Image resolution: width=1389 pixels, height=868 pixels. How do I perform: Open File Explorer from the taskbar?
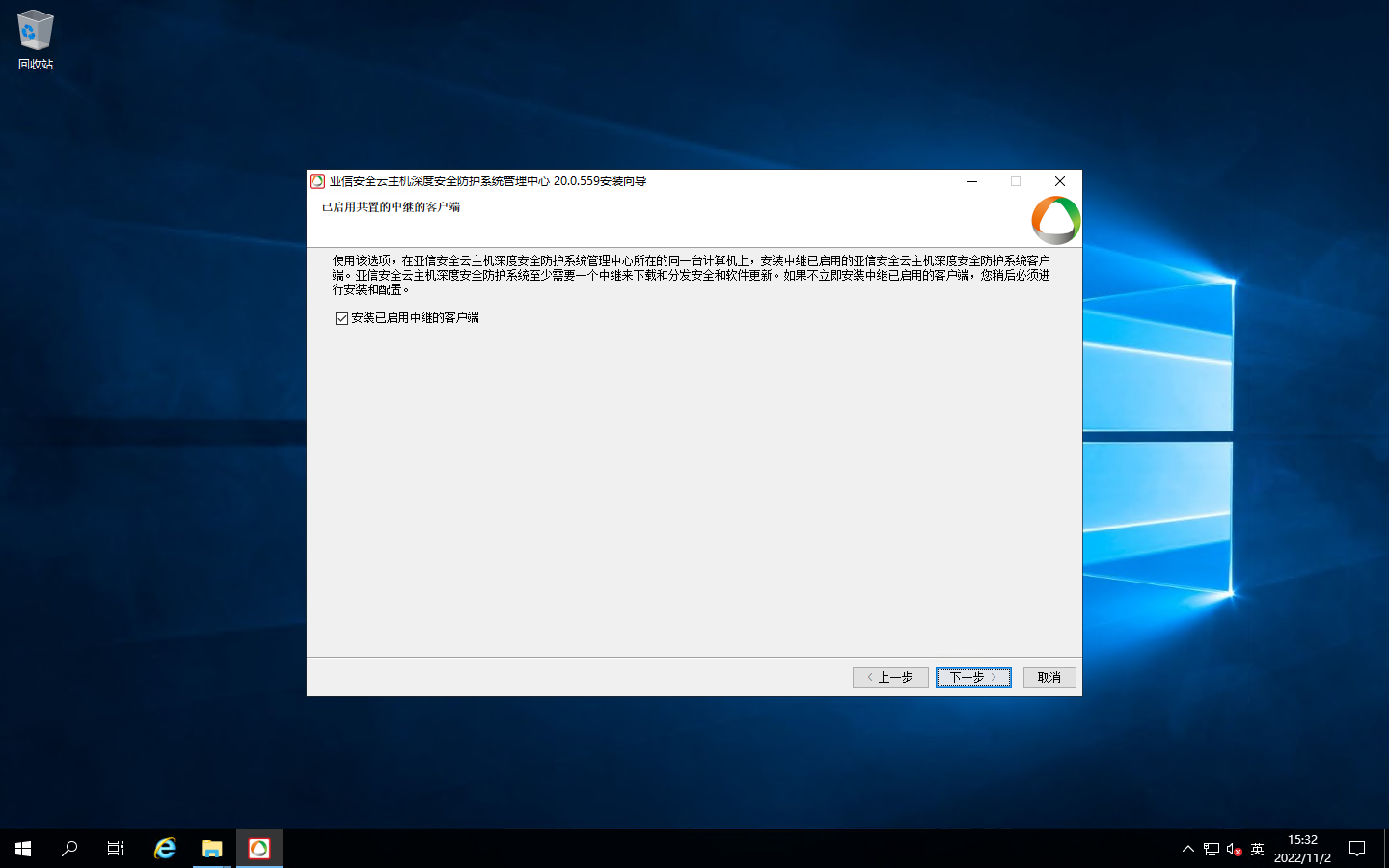click(212, 849)
